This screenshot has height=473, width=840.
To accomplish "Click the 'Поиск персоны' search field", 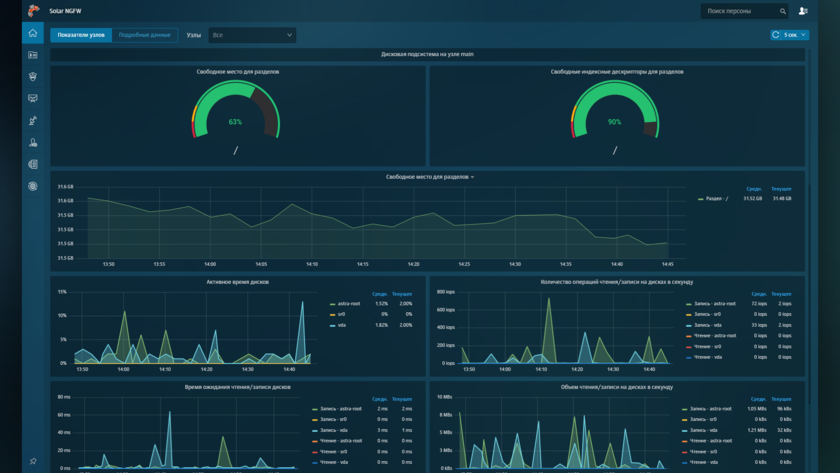I will pos(740,11).
